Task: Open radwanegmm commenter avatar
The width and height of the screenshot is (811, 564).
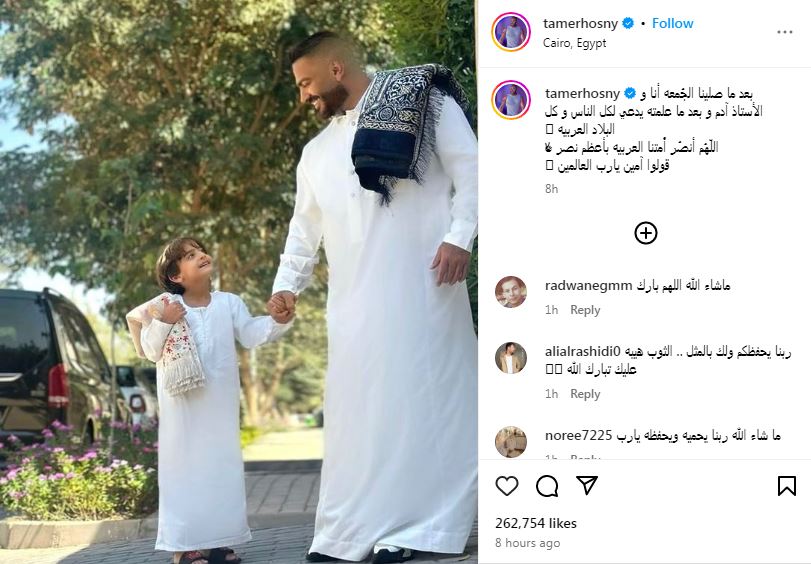Action: [511, 292]
